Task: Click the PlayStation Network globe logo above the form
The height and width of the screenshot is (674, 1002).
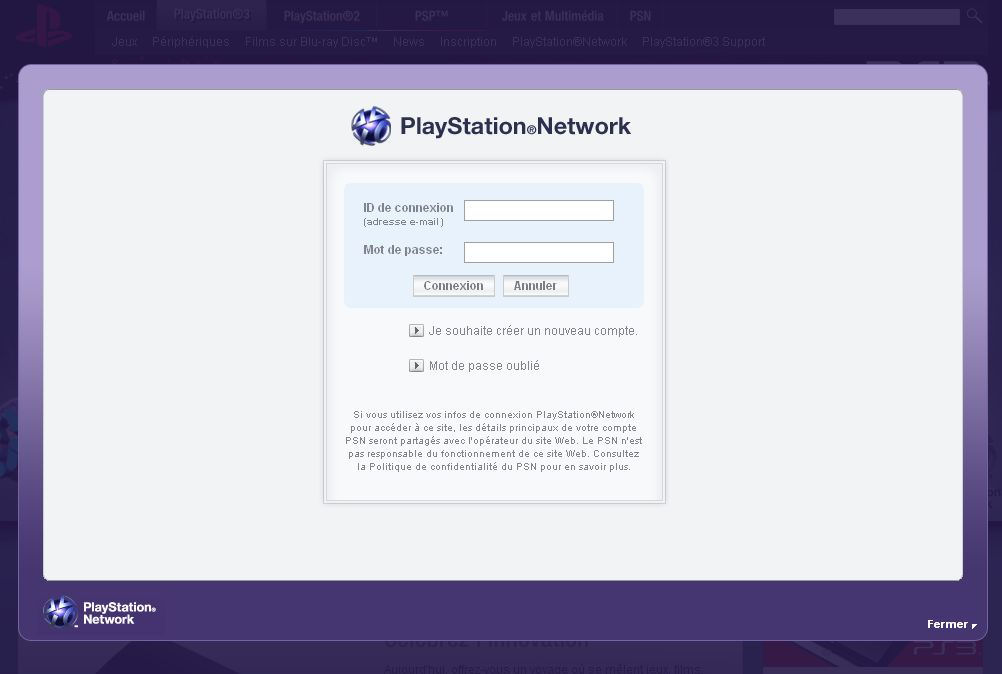Action: [x=371, y=126]
